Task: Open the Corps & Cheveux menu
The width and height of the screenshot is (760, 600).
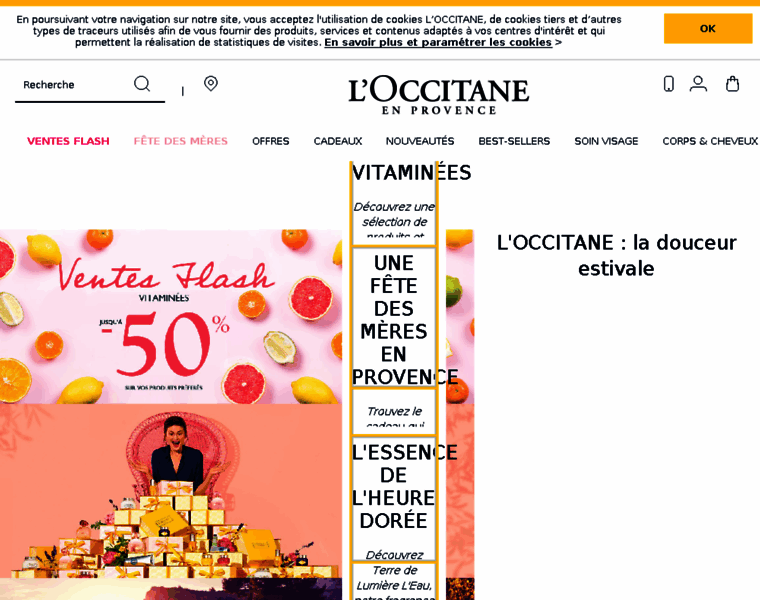Action: [710, 141]
